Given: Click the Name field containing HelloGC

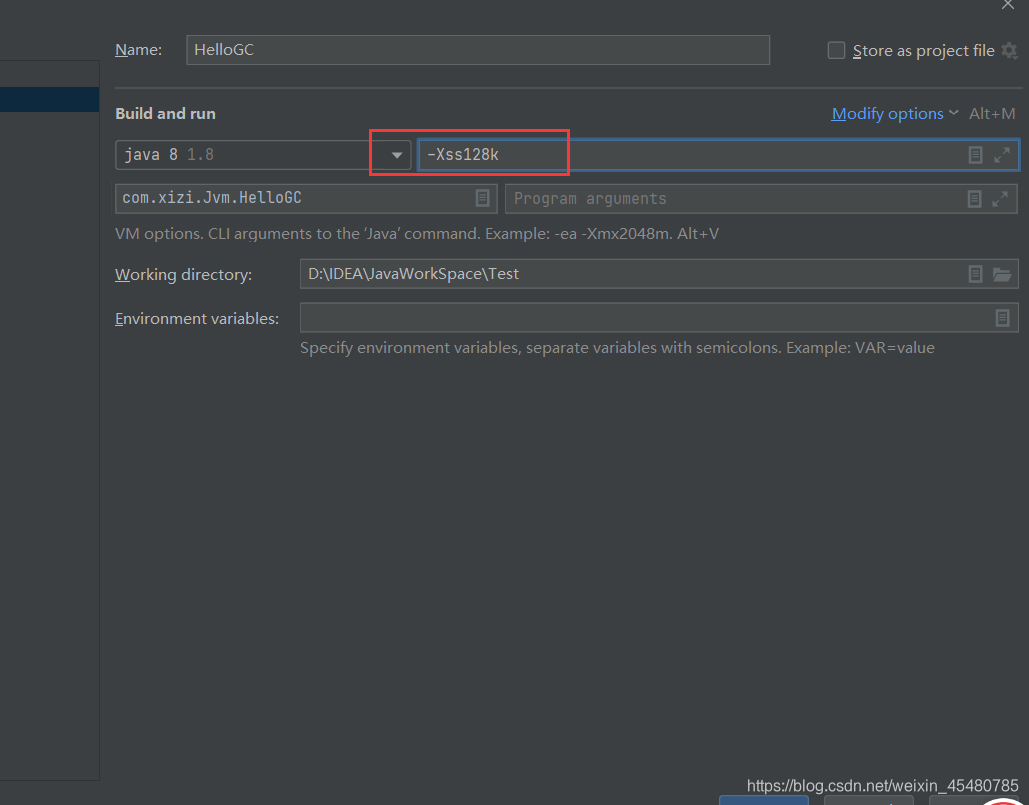Looking at the screenshot, I should point(478,50).
